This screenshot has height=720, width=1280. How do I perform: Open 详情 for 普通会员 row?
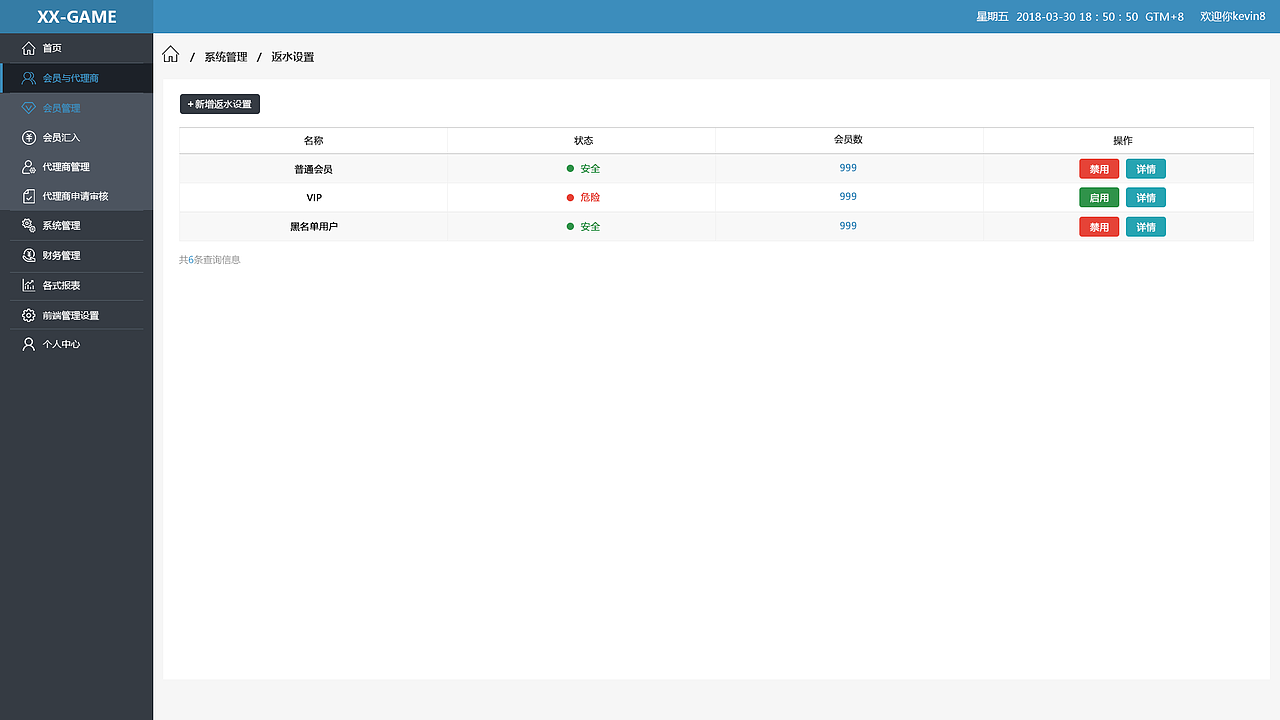[1146, 169]
